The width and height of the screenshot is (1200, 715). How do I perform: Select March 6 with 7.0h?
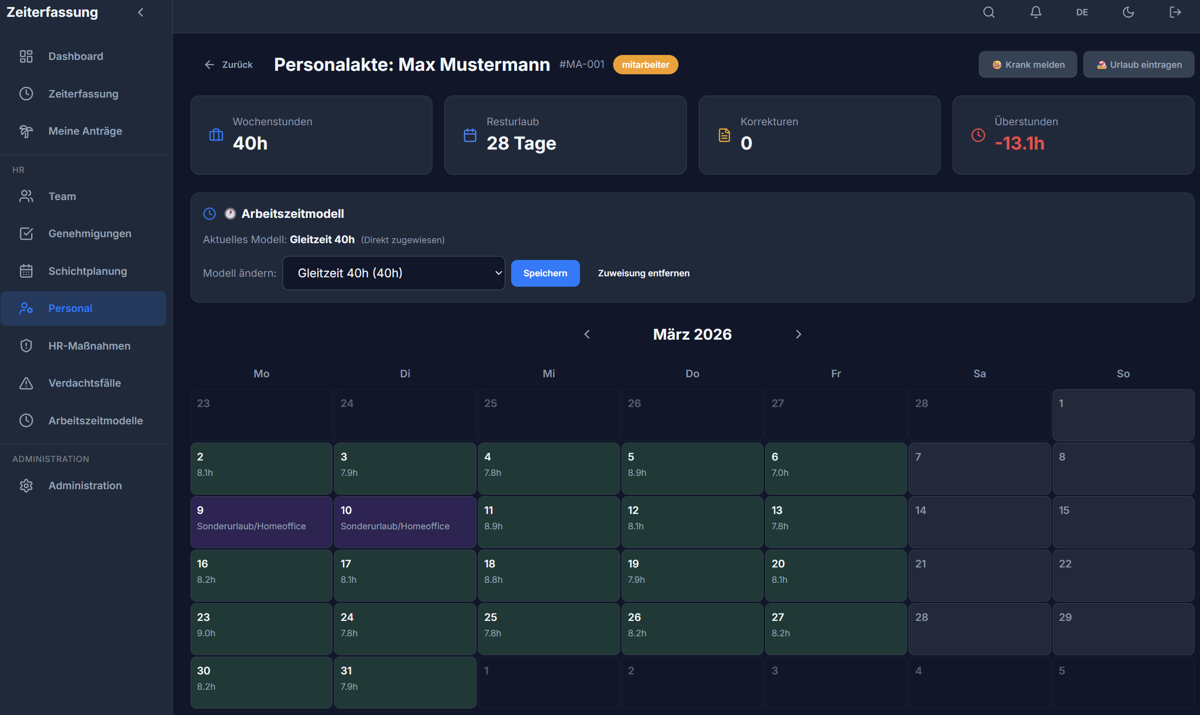[x=836, y=468]
